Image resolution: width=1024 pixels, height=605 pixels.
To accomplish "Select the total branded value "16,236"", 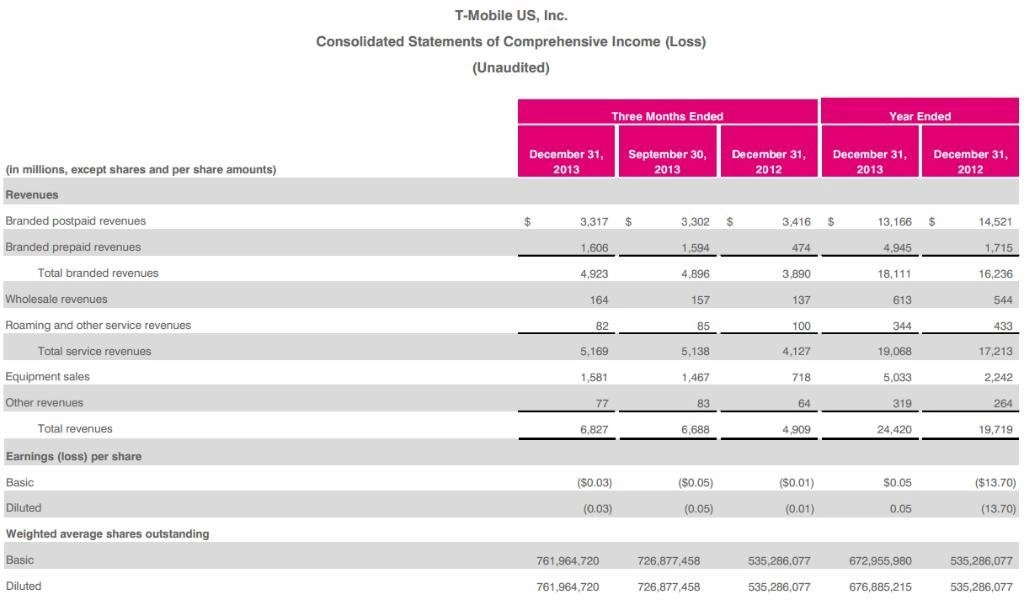I will tap(995, 274).
